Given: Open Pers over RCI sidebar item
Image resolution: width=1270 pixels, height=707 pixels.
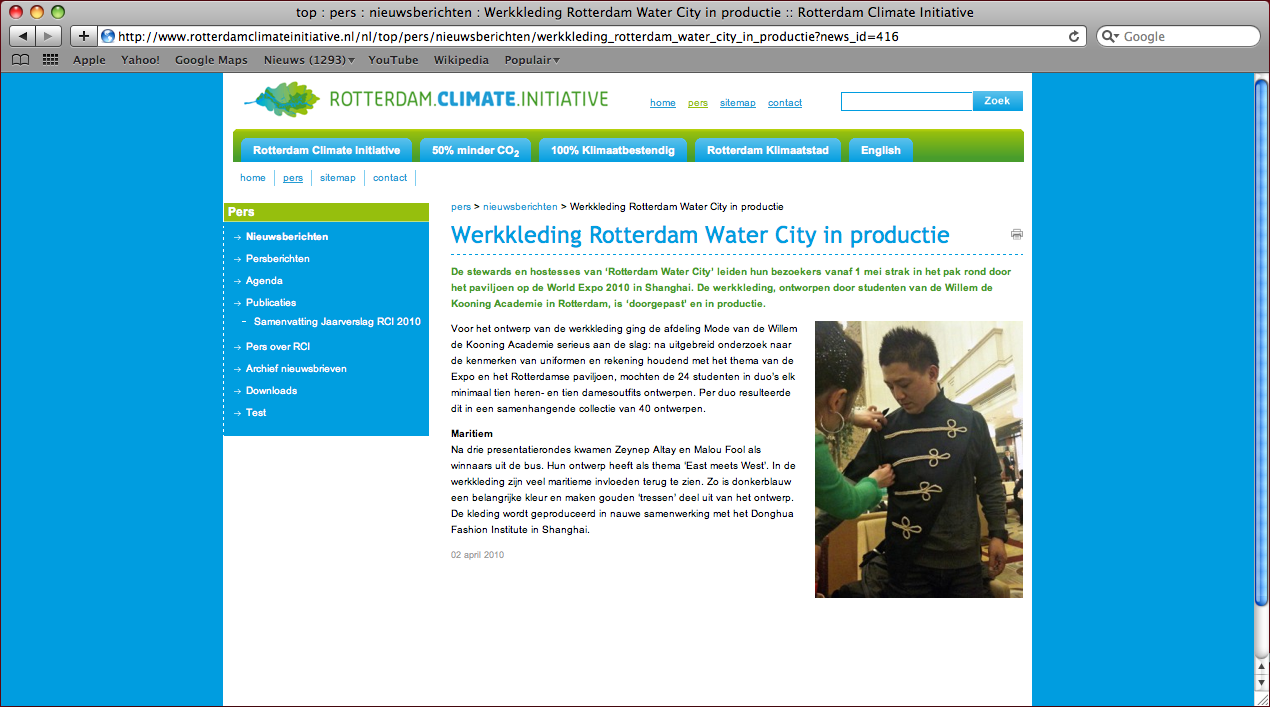Looking at the screenshot, I should coord(278,347).
